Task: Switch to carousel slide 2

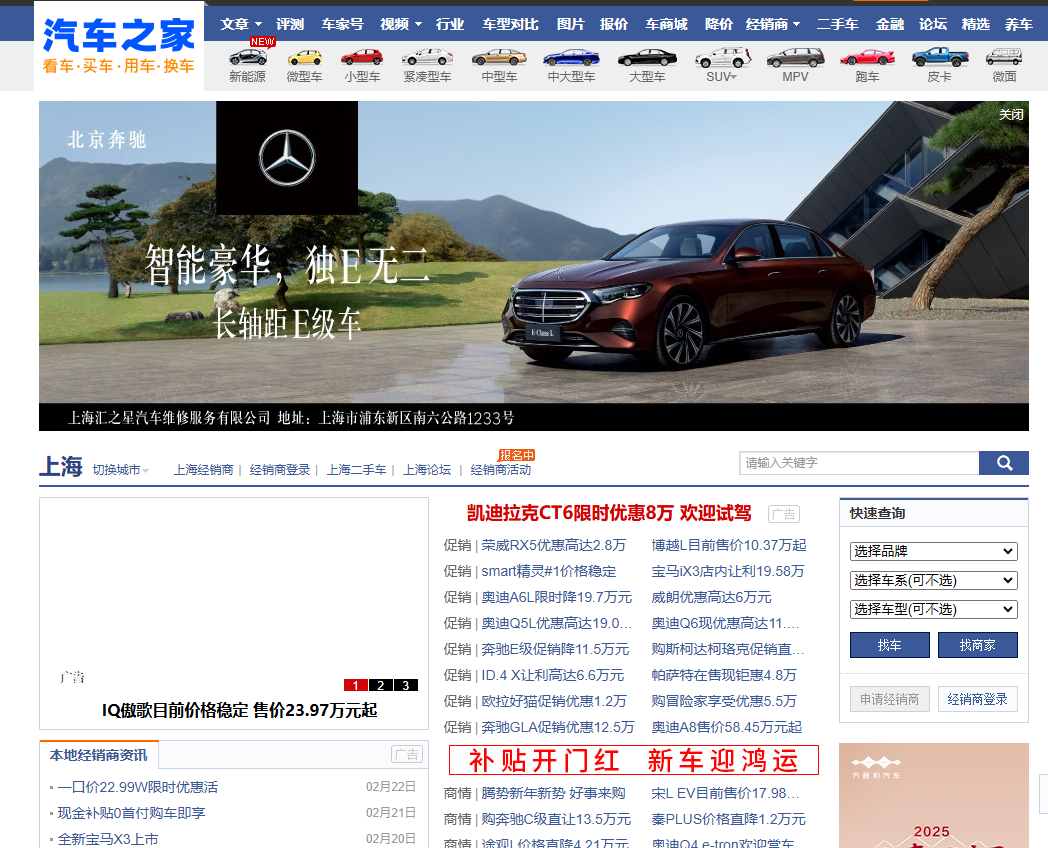Action: [381, 685]
